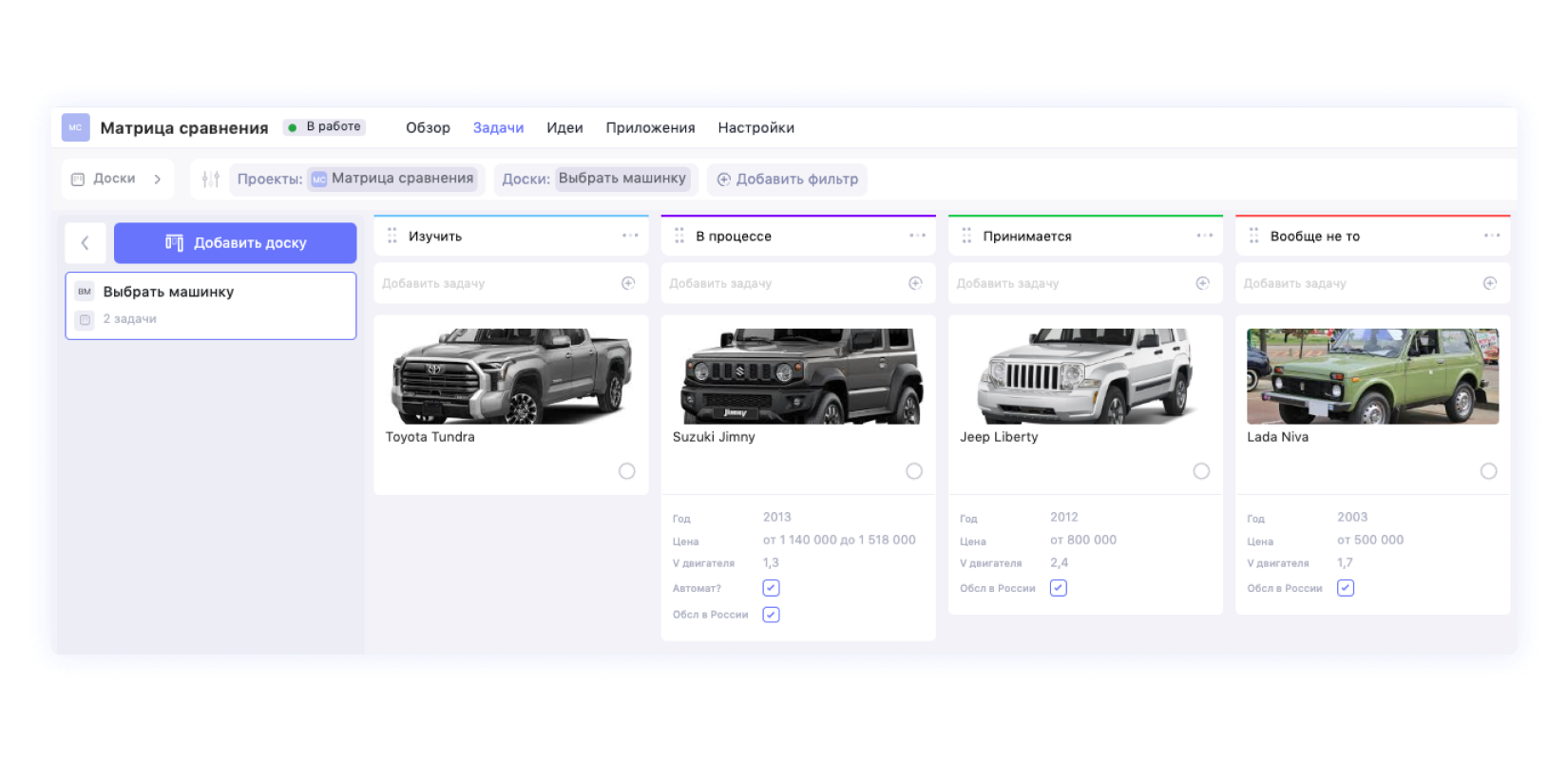Click the Доски boards icon
Screen dimensions: 1568x760
78,179
